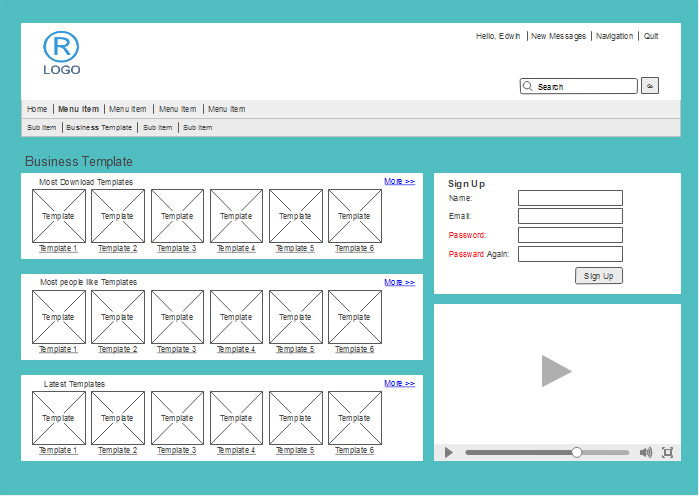This screenshot has width=699, height=496.
Task: Open Template 3 thumbnail in Most Download row
Action: [x=177, y=216]
